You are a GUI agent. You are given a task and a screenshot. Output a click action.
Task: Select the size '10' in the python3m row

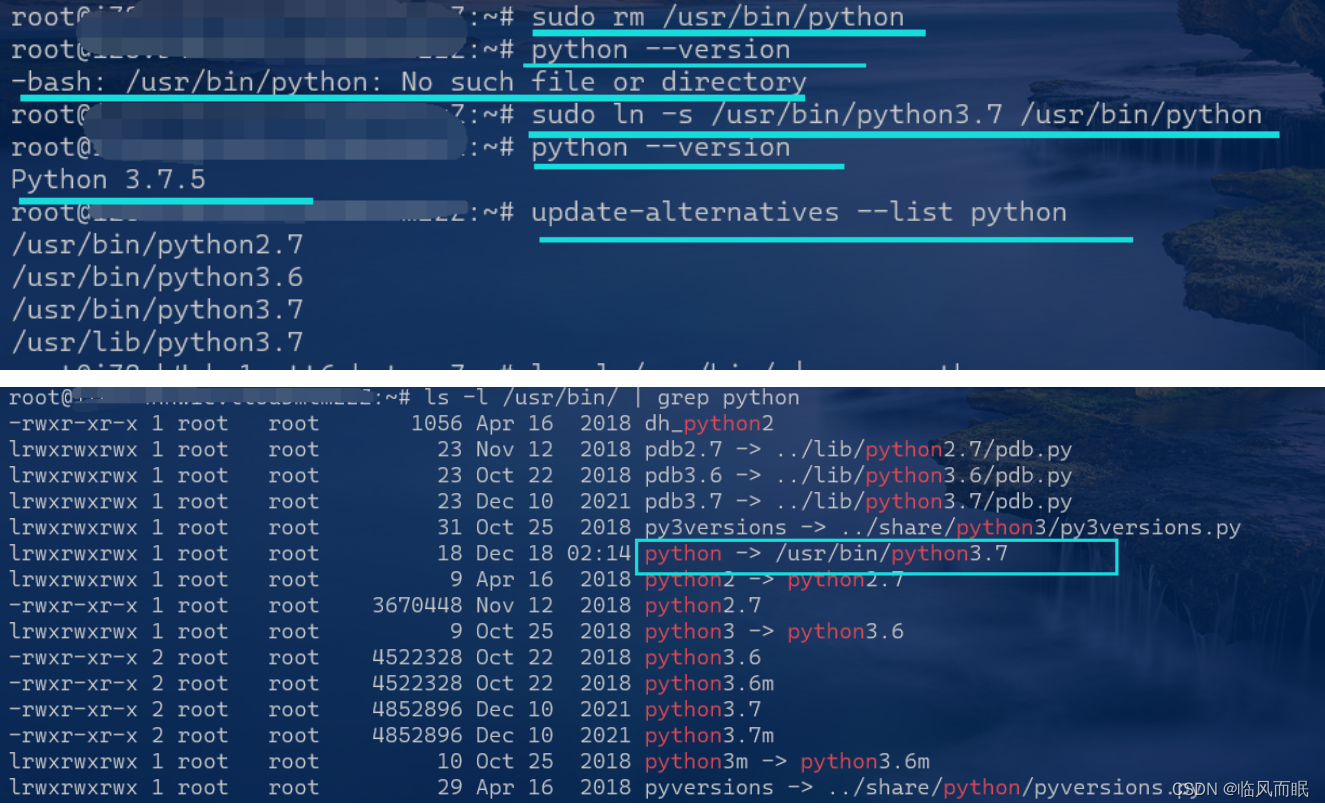(x=450, y=762)
